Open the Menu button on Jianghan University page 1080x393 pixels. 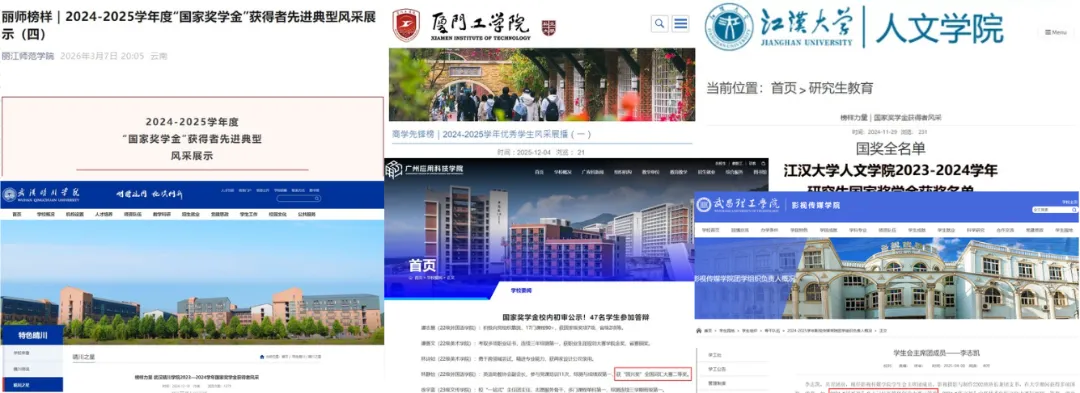coord(1055,32)
